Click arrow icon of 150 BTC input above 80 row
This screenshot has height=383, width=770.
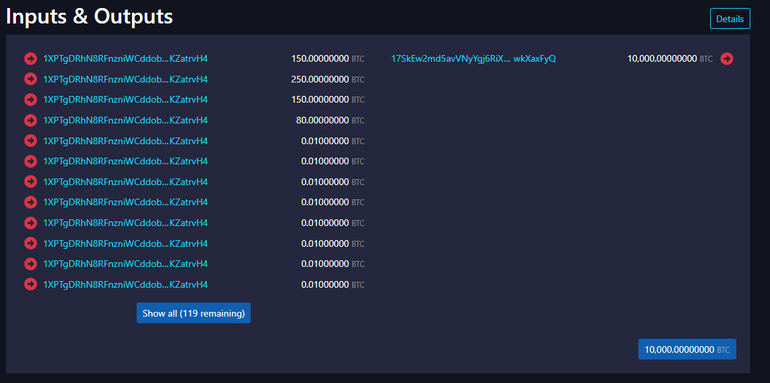[x=30, y=100]
